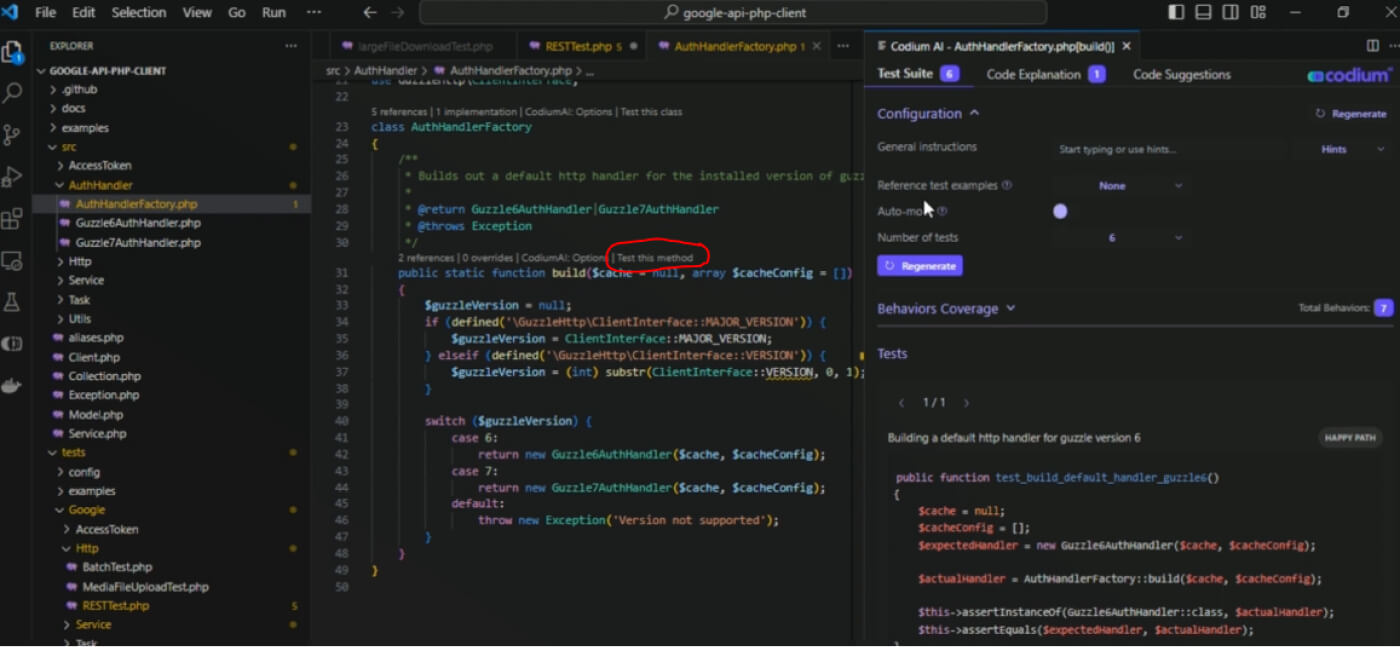Screen dimensions: 1400x647
Task: Expand the .github folder
Action: (x=80, y=89)
